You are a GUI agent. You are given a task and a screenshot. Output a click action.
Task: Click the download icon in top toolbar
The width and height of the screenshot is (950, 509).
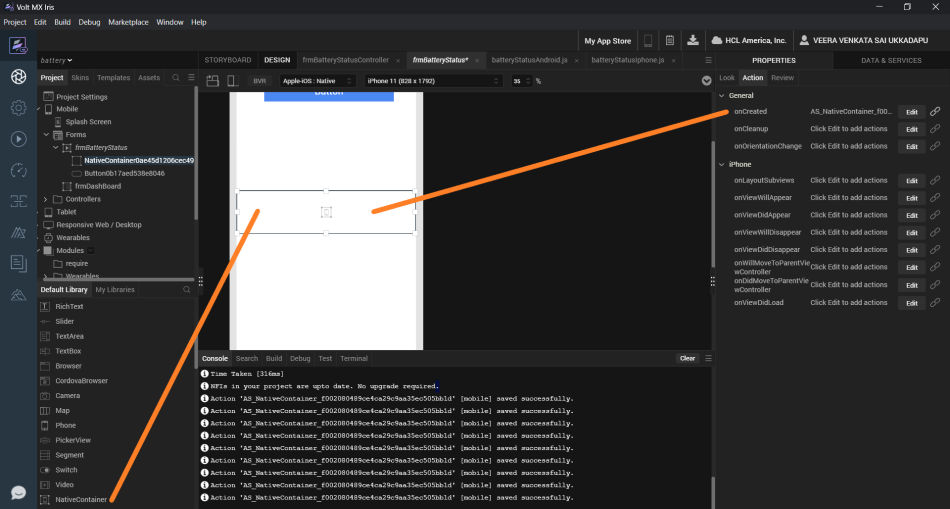(693, 41)
